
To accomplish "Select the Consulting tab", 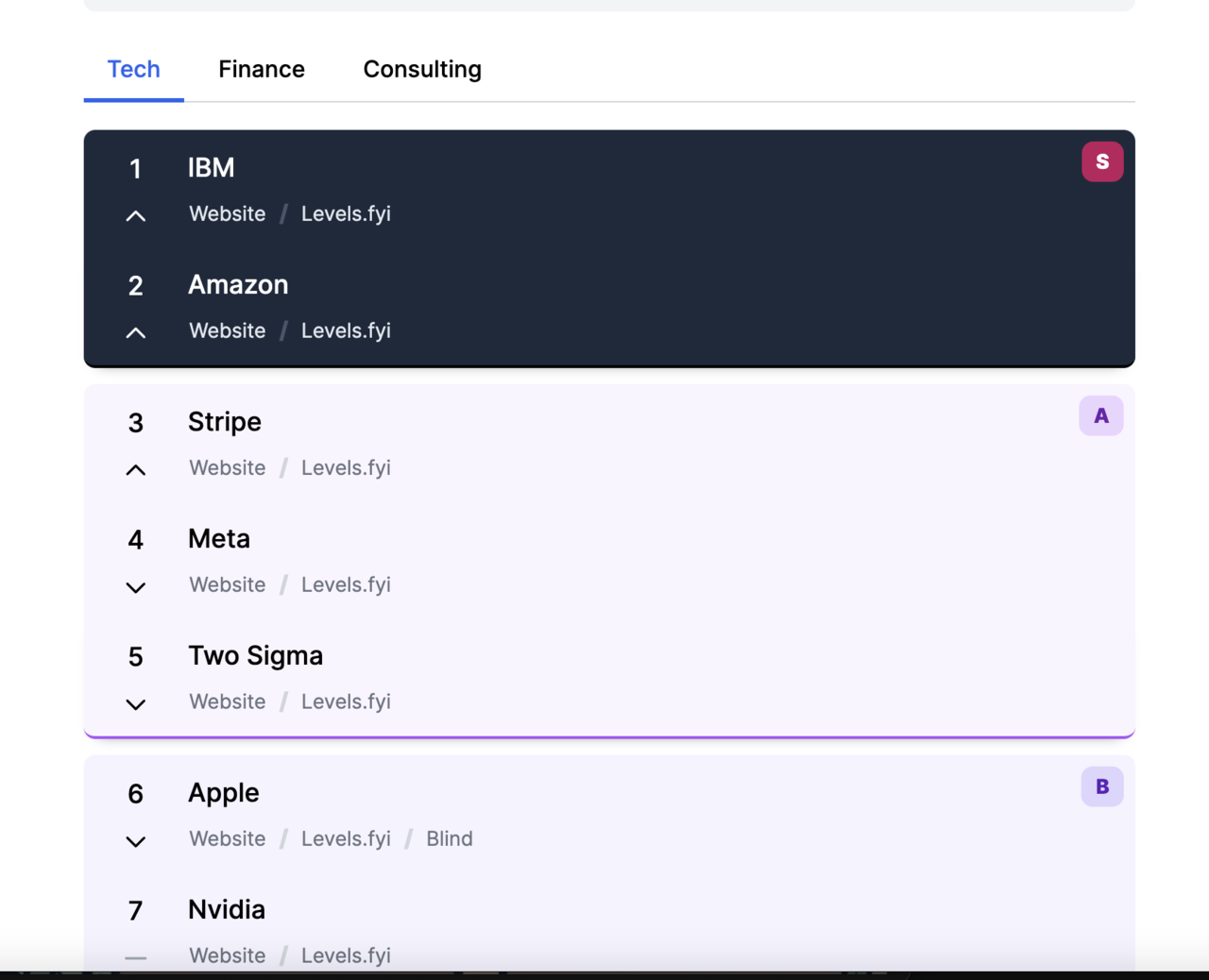I will pyautogui.click(x=422, y=69).
